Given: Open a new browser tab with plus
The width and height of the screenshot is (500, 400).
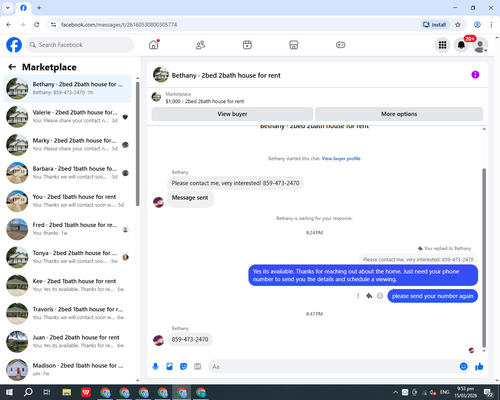Looking at the screenshot, I should point(39,8).
